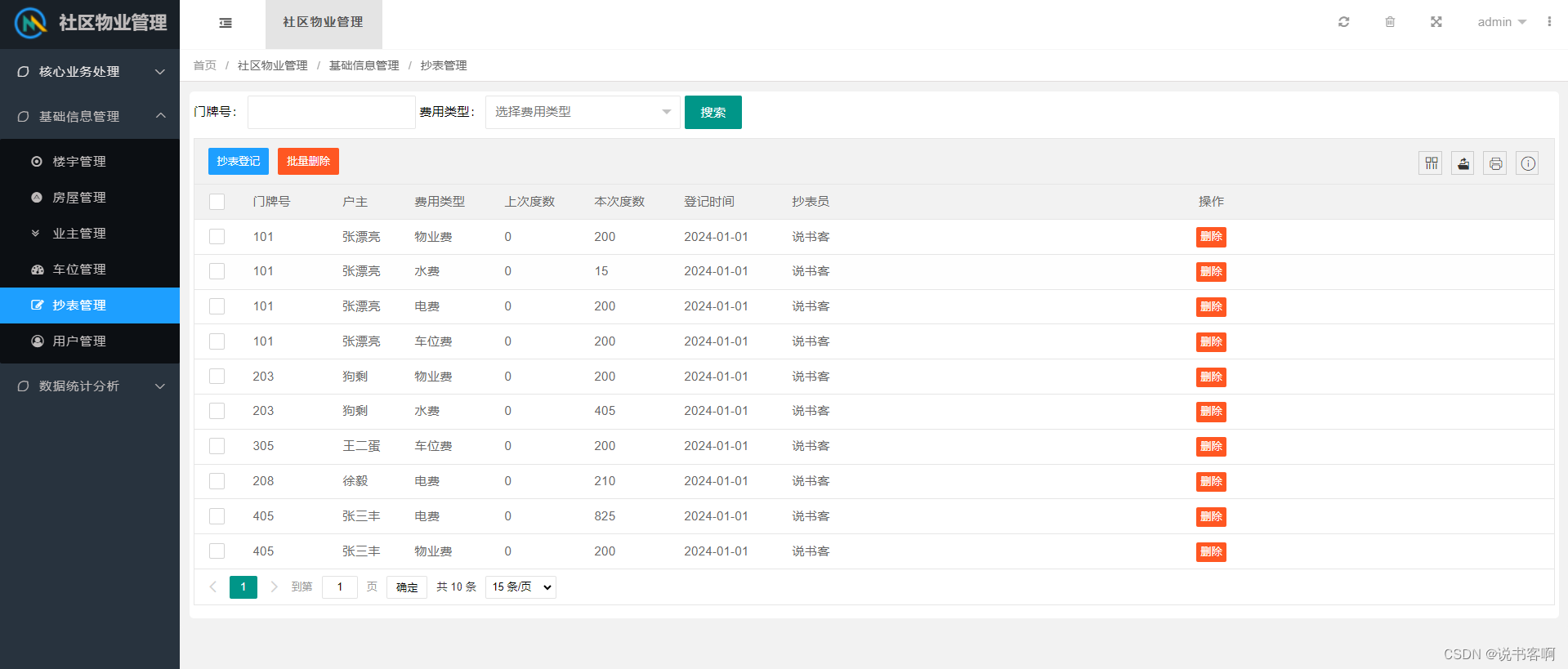The width and height of the screenshot is (1568, 669).
Task: Open 车位管理 menu item
Action: tap(90, 270)
